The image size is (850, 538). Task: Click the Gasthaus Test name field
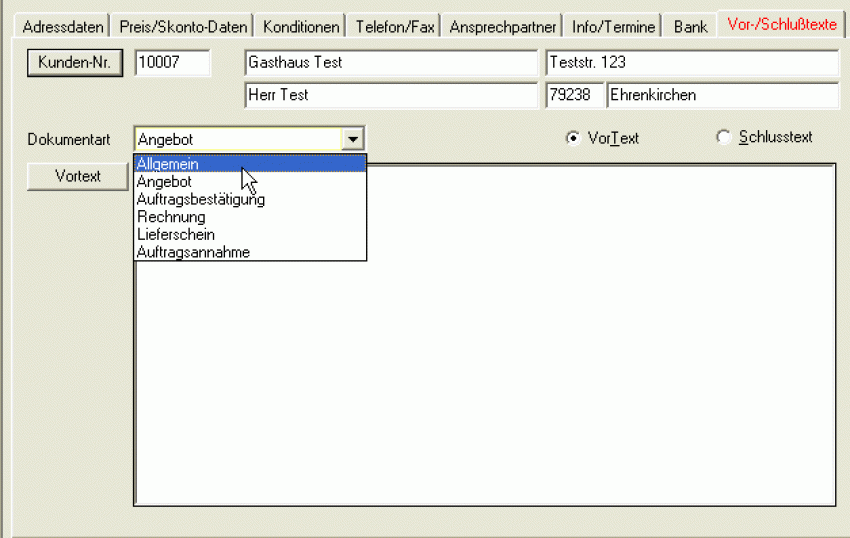click(390, 63)
